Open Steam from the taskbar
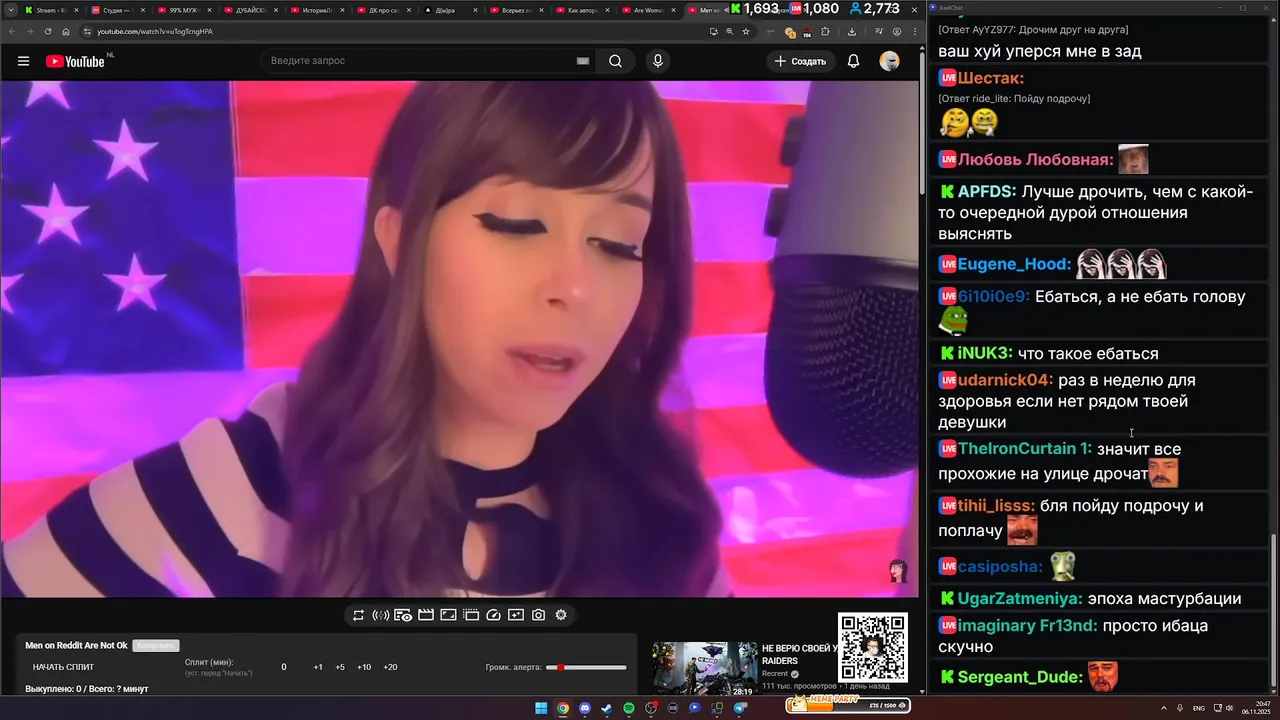 (607, 708)
